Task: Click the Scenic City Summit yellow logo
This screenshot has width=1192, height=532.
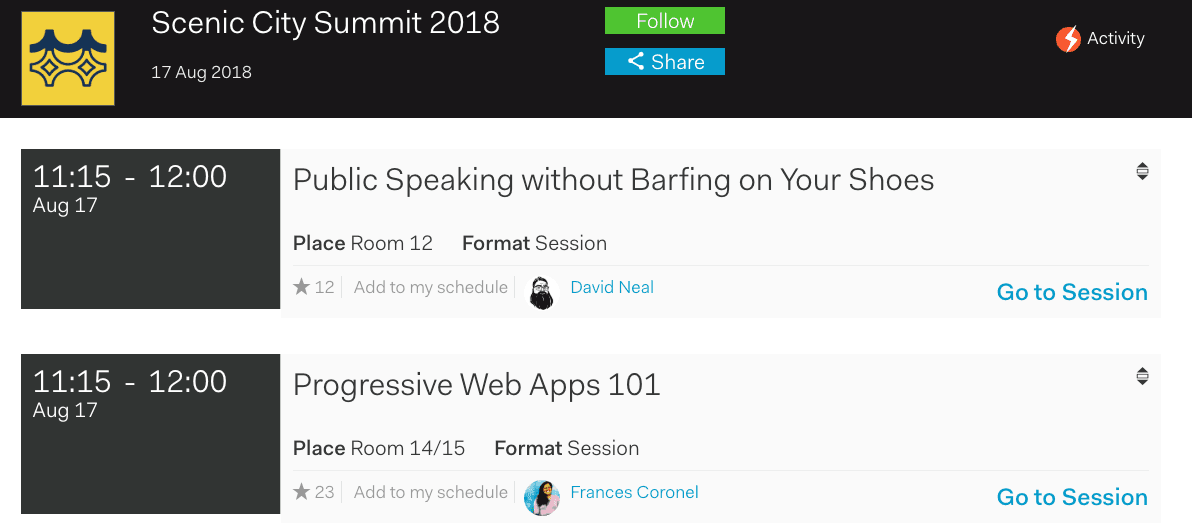Action: (68, 59)
